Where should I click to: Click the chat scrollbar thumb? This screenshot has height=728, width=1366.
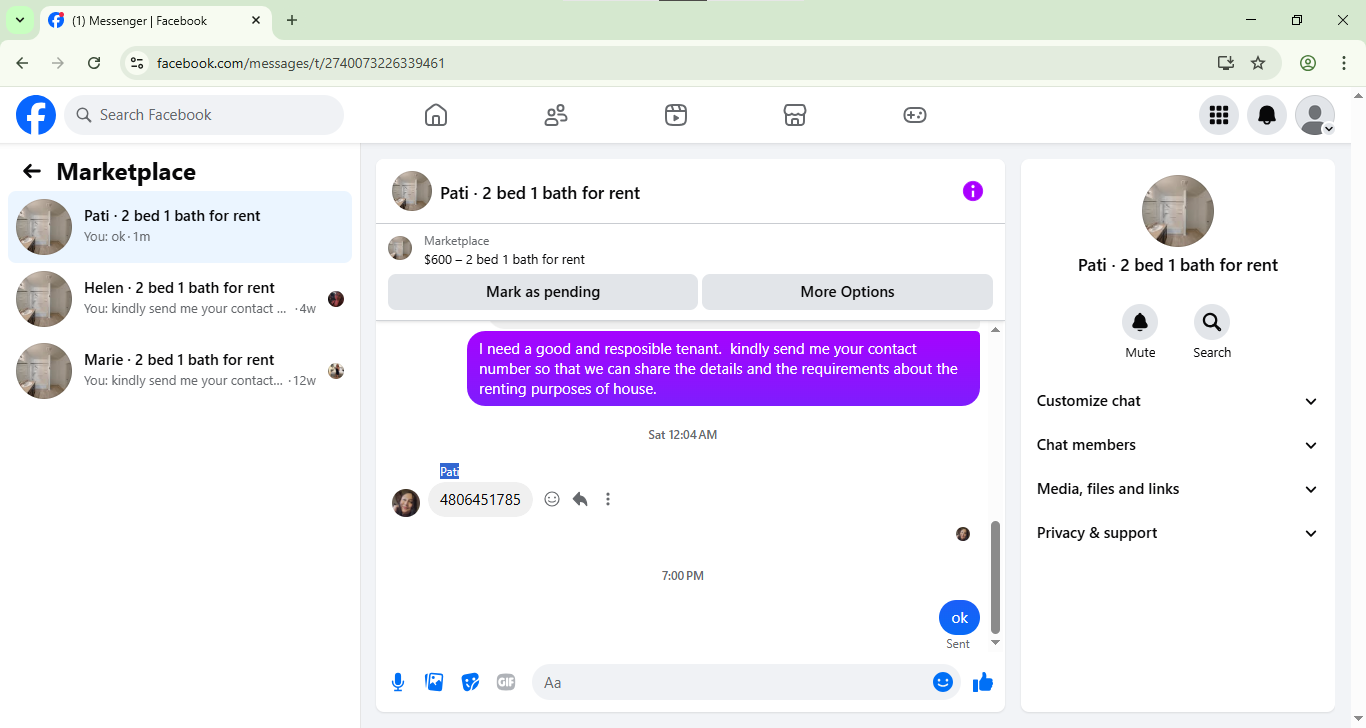[x=995, y=577]
